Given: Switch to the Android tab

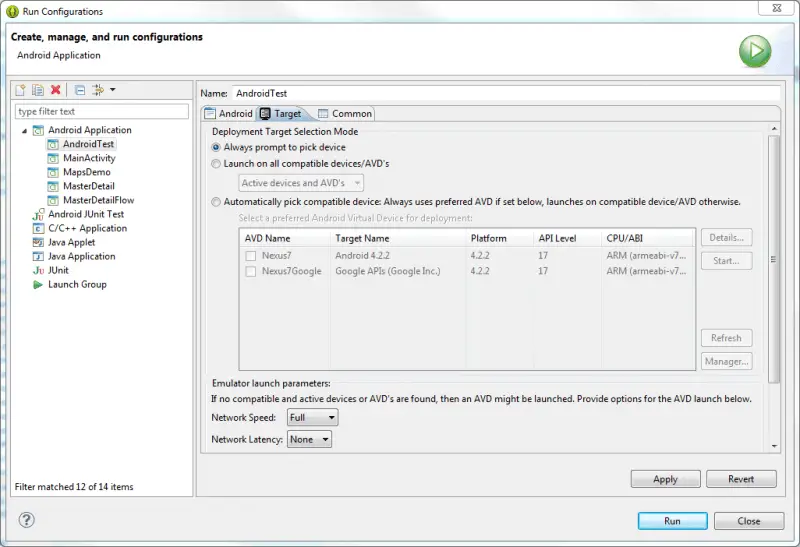Looking at the screenshot, I should coord(228,113).
